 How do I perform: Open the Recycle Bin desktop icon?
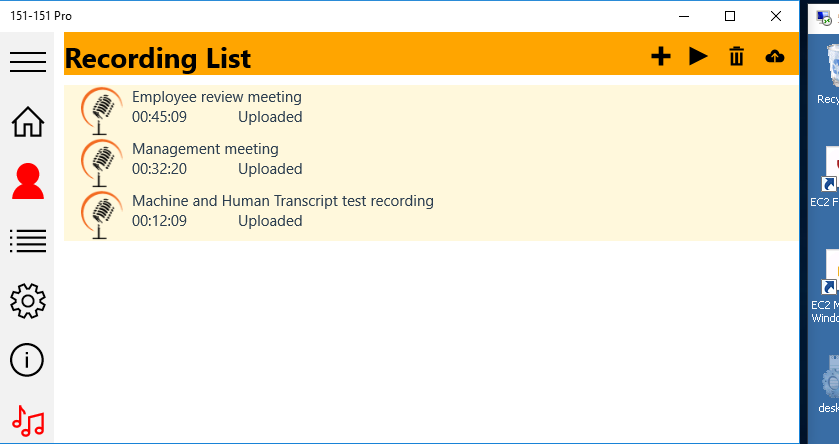(828, 76)
